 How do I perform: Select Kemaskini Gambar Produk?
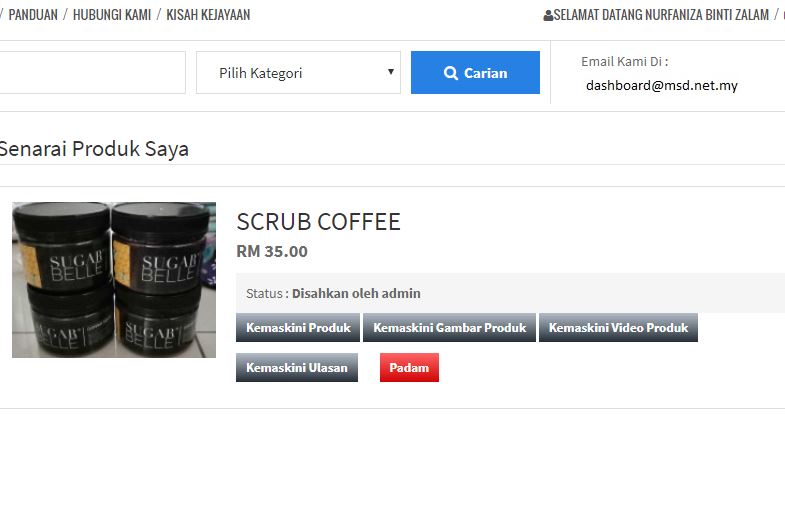click(449, 328)
